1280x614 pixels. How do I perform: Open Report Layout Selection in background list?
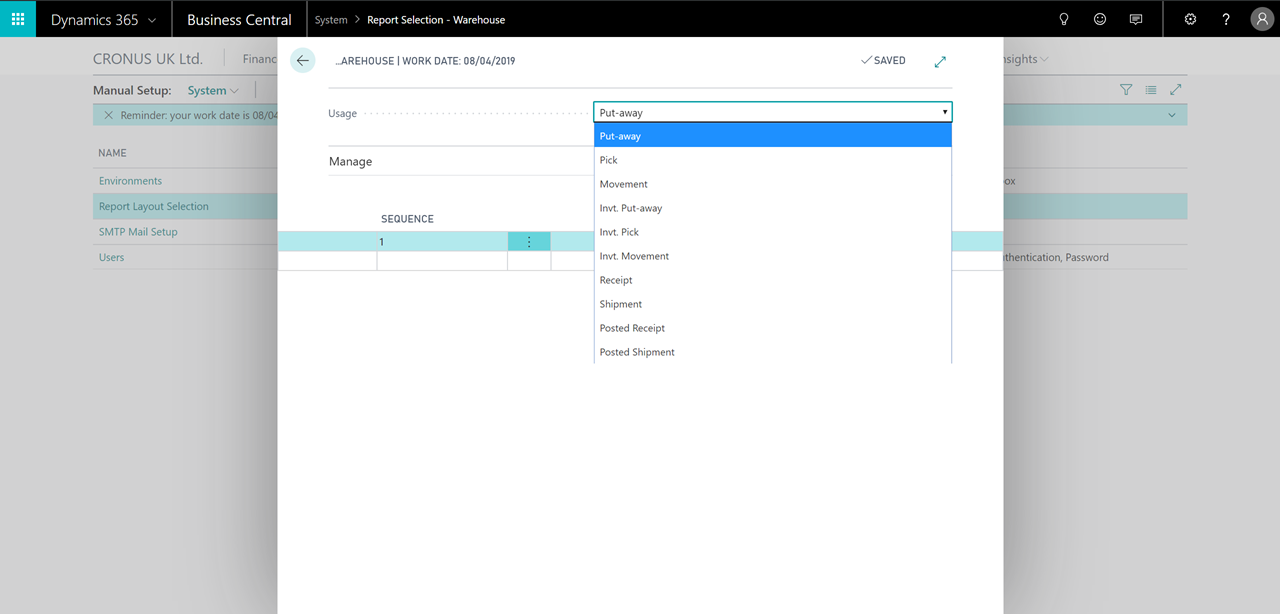(154, 206)
